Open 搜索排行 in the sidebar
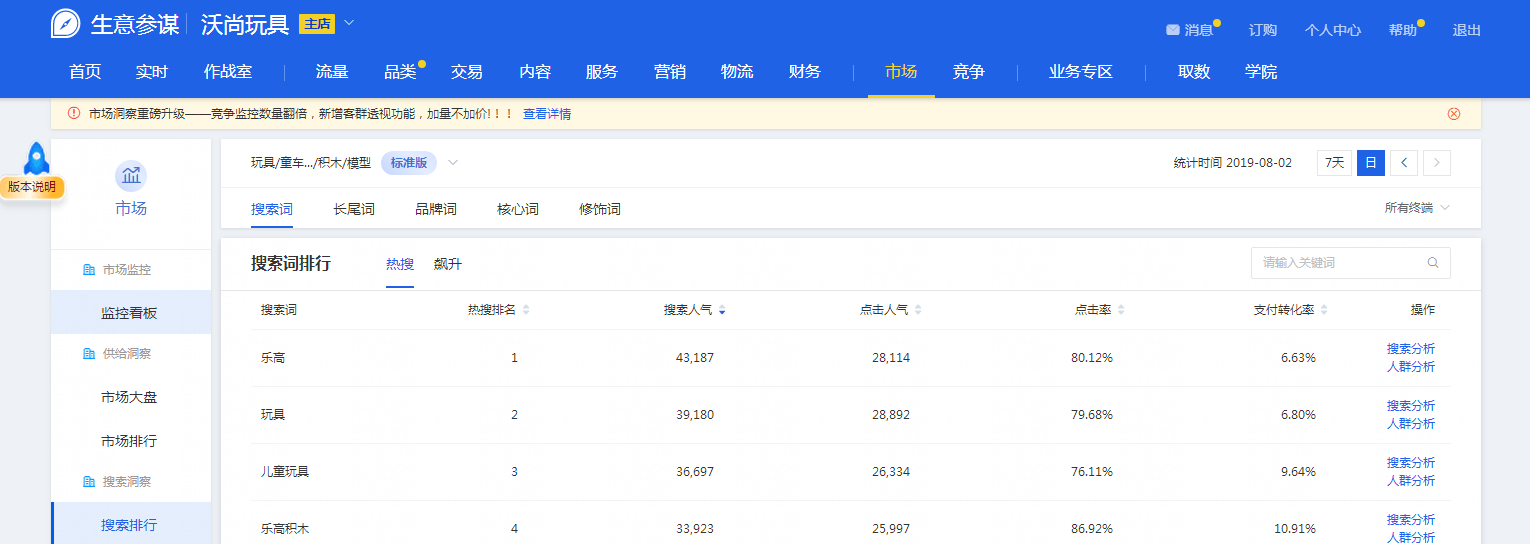This screenshot has width=1530, height=544. click(131, 524)
